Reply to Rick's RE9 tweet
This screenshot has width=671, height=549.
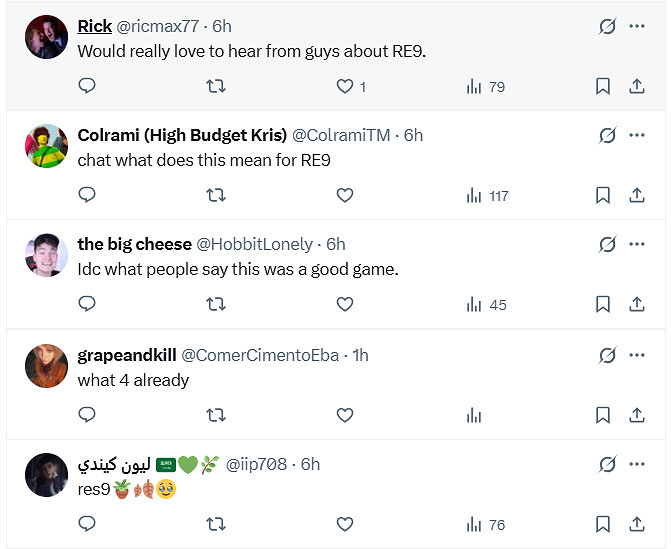(x=87, y=87)
